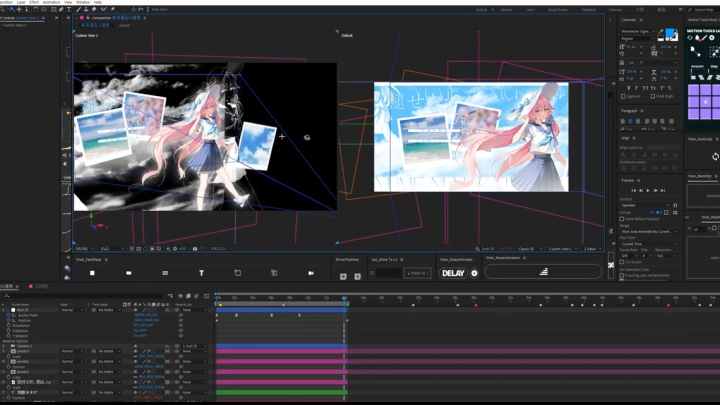The height and width of the screenshot is (405, 720).
Task: Click the DELAY button
Action: pos(453,273)
